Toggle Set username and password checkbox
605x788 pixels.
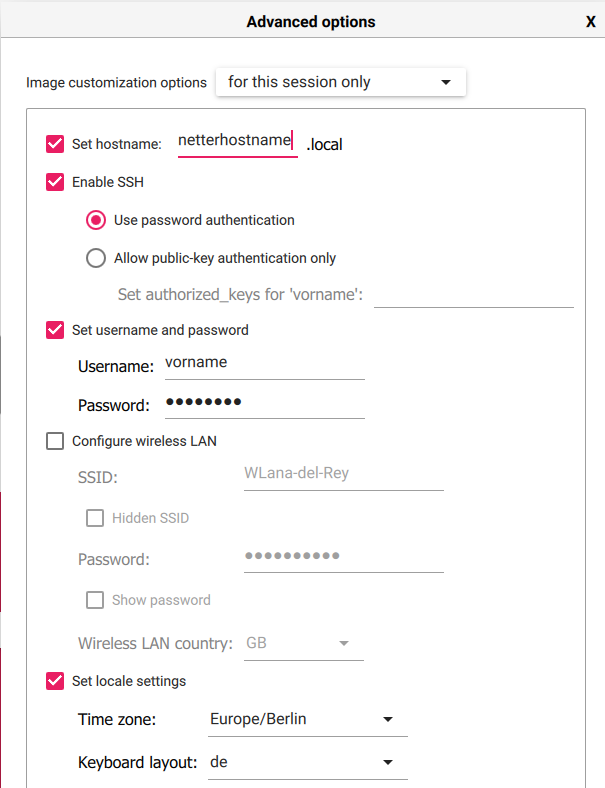pyautogui.click(x=56, y=330)
